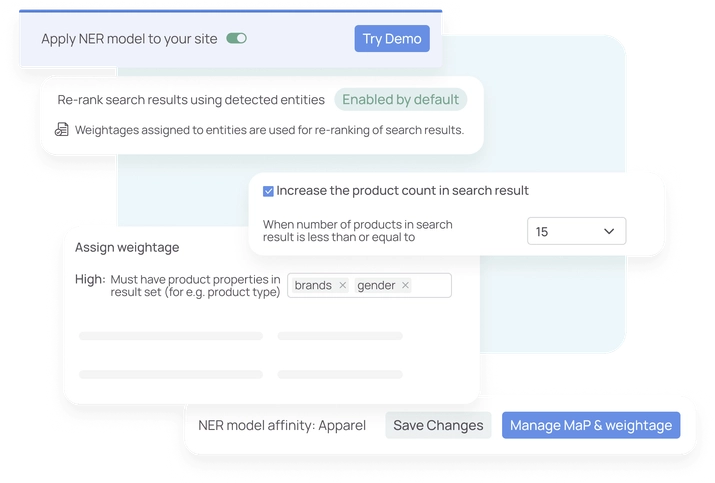Open the product count dropdown showing 15
The width and height of the screenshot is (715, 483).
pos(576,231)
